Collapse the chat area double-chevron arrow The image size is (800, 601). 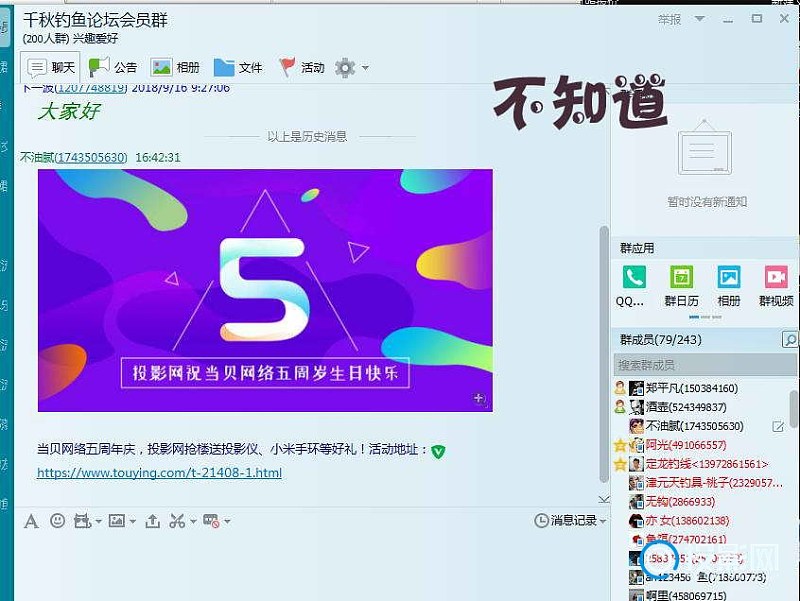604,499
